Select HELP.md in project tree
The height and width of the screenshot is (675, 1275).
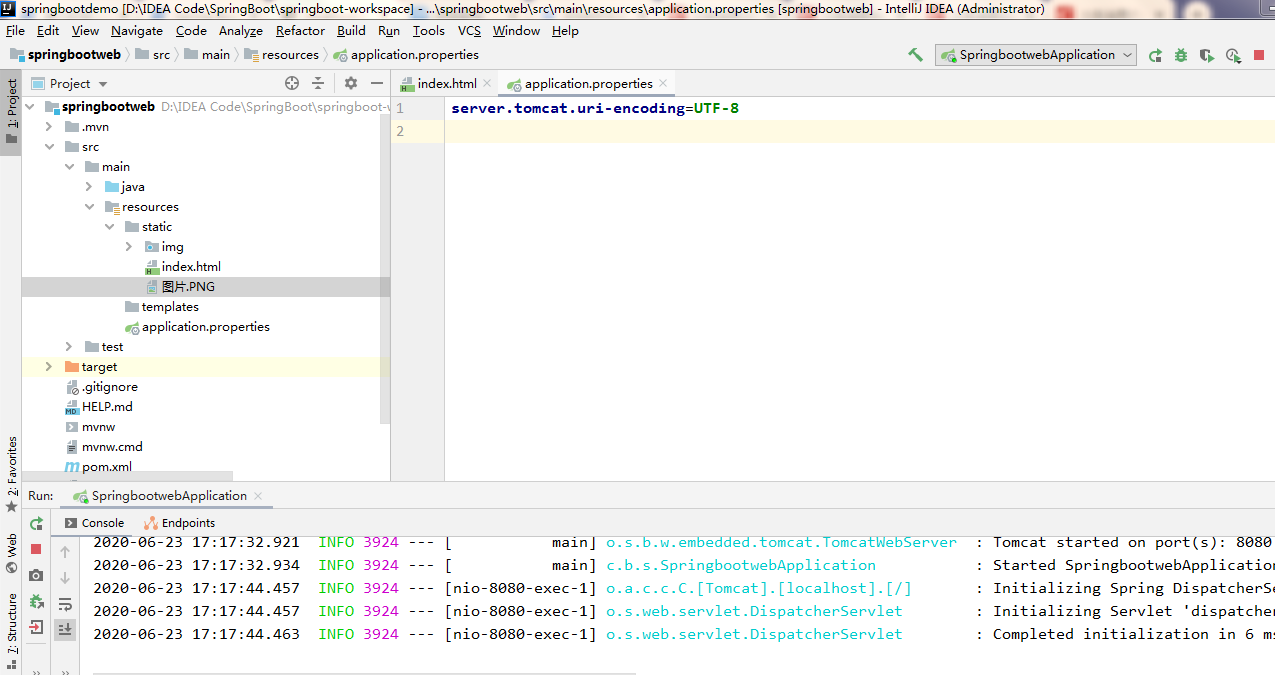click(98, 407)
